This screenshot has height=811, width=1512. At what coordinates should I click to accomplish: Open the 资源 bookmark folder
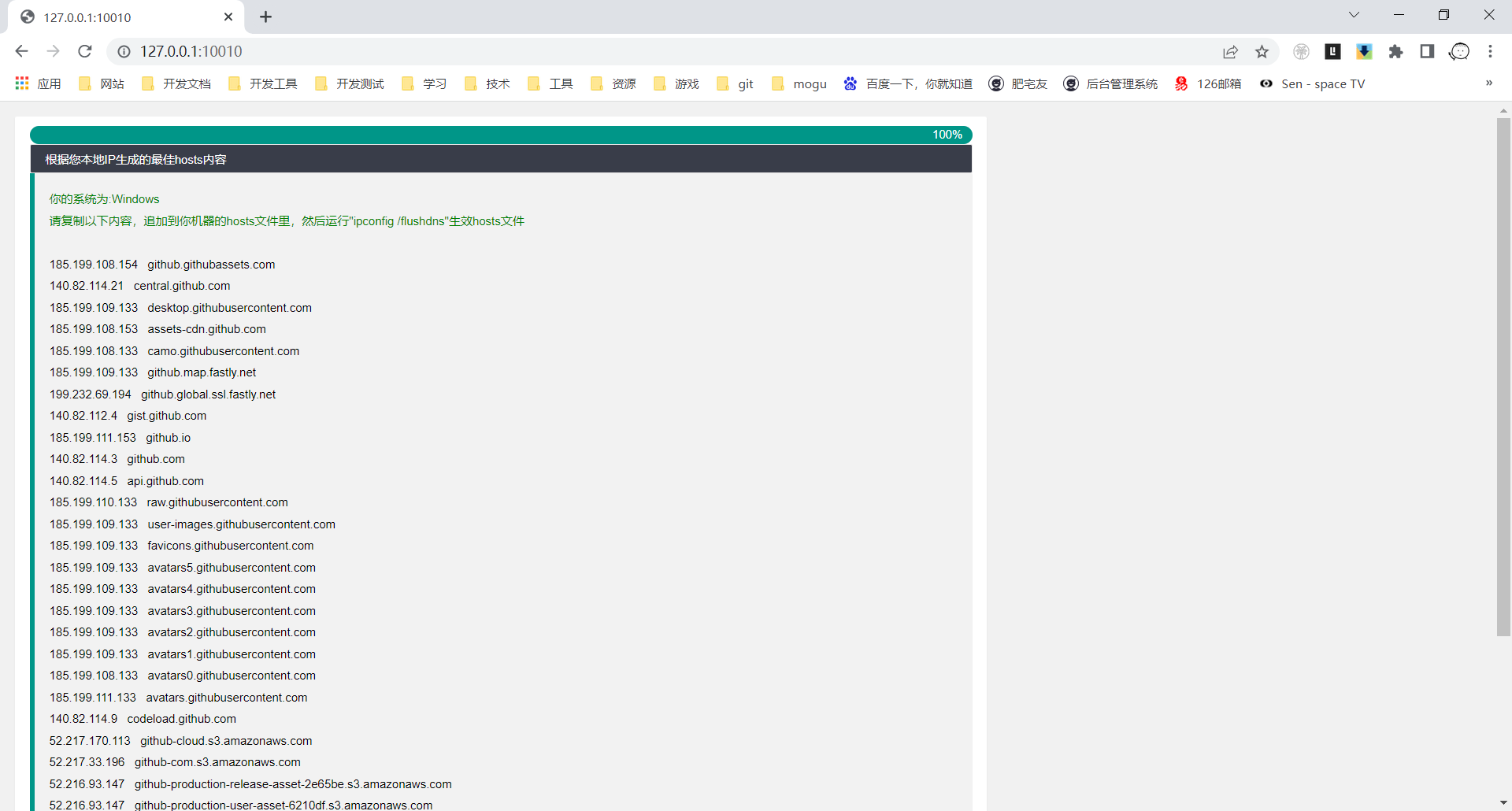[x=613, y=83]
